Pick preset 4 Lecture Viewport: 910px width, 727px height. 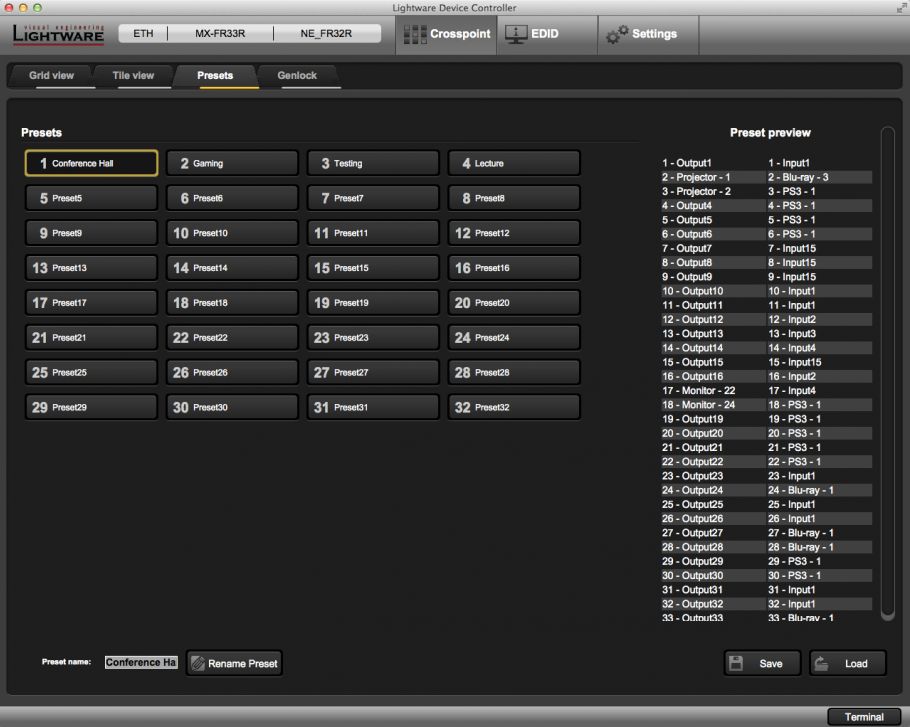pyautogui.click(x=514, y=163)
